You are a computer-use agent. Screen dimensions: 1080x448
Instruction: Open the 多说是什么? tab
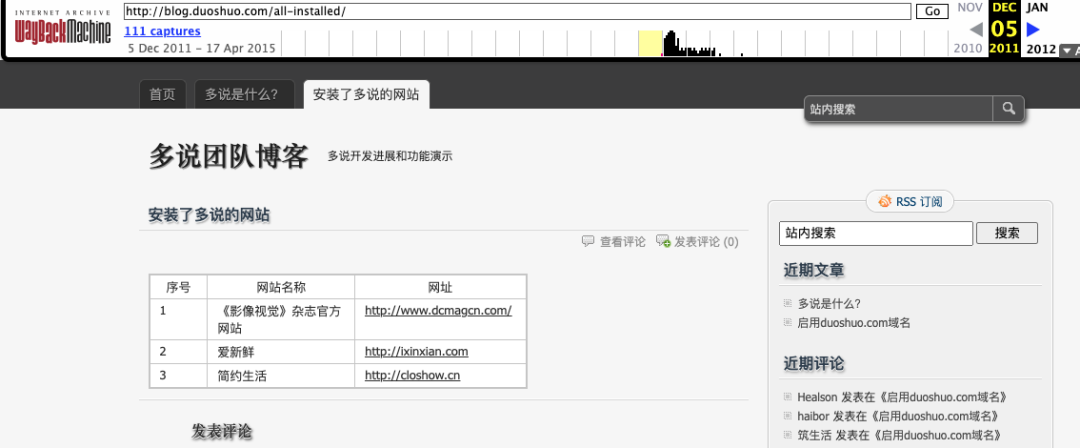click(244, 95)
